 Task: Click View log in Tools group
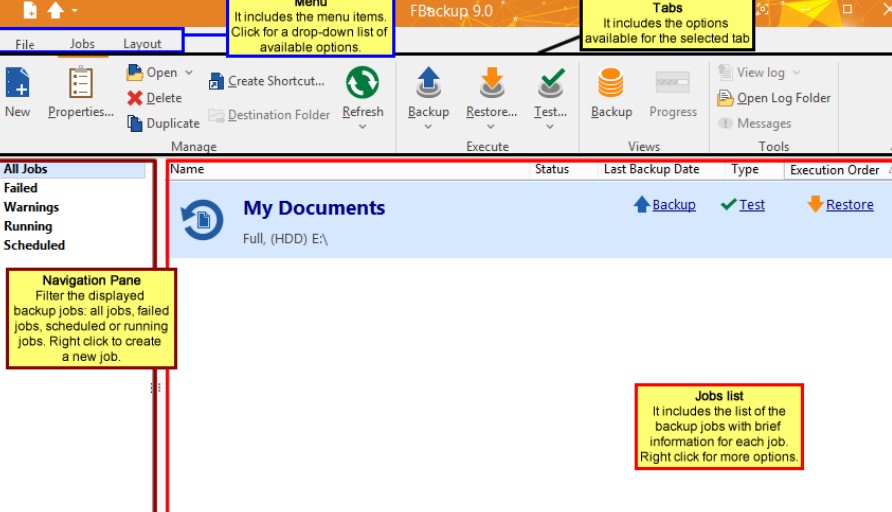point(752,73)
